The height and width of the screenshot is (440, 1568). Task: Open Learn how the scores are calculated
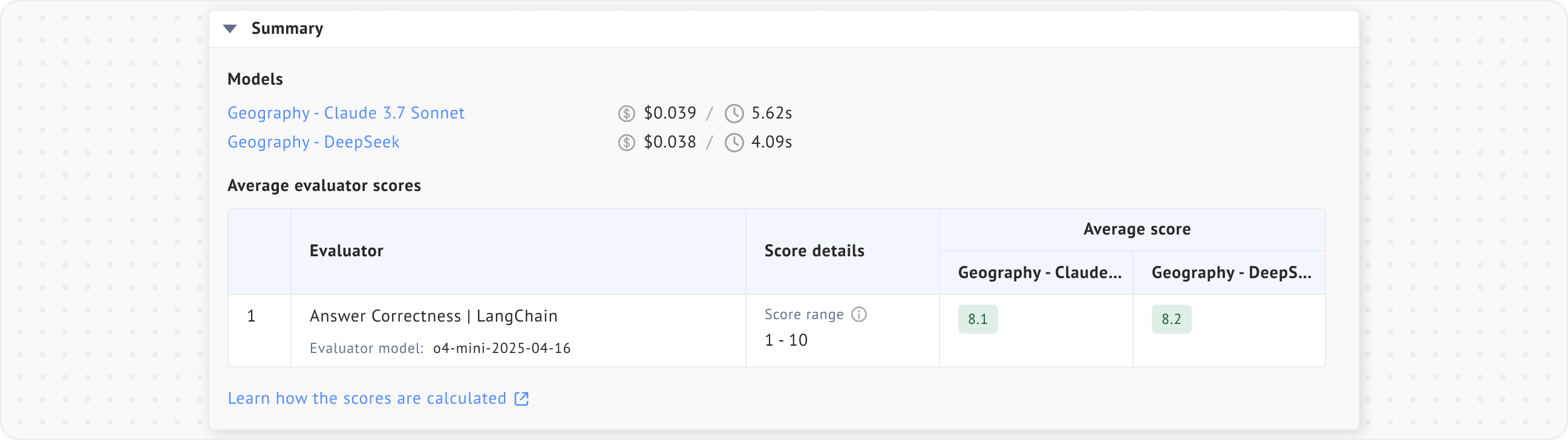click(x=367, y=399)
